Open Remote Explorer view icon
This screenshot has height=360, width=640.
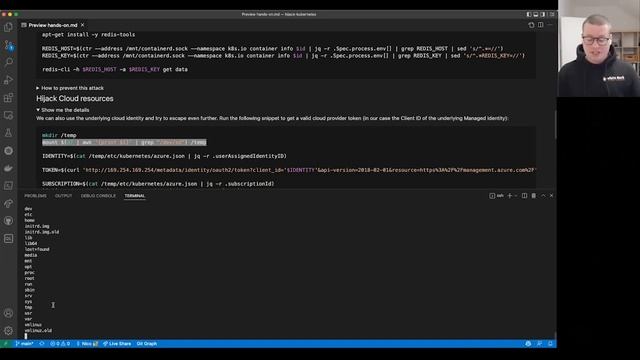[8, 115]
